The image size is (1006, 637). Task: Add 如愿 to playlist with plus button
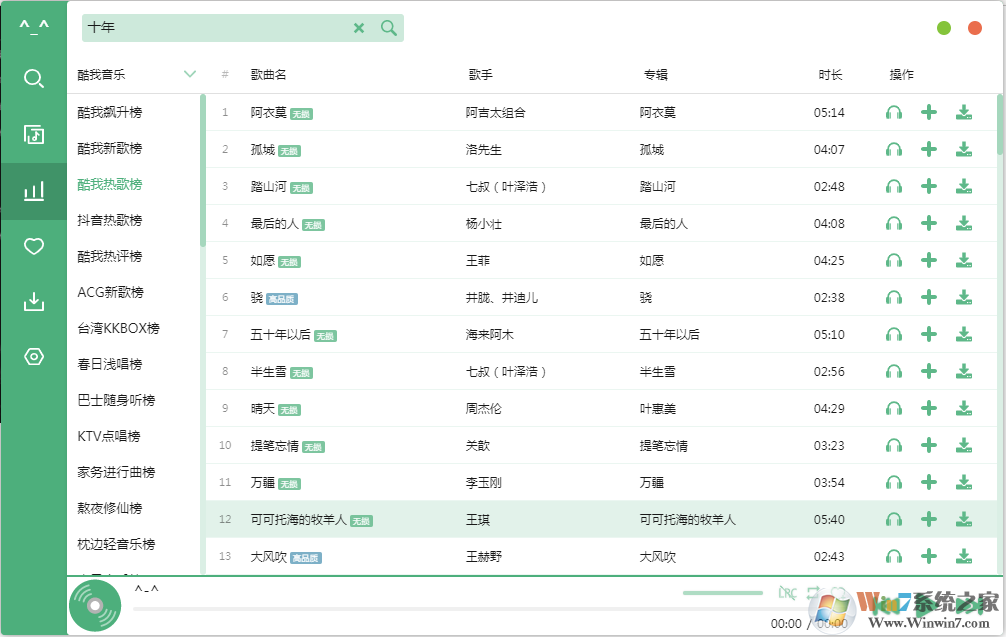(928, 260)
